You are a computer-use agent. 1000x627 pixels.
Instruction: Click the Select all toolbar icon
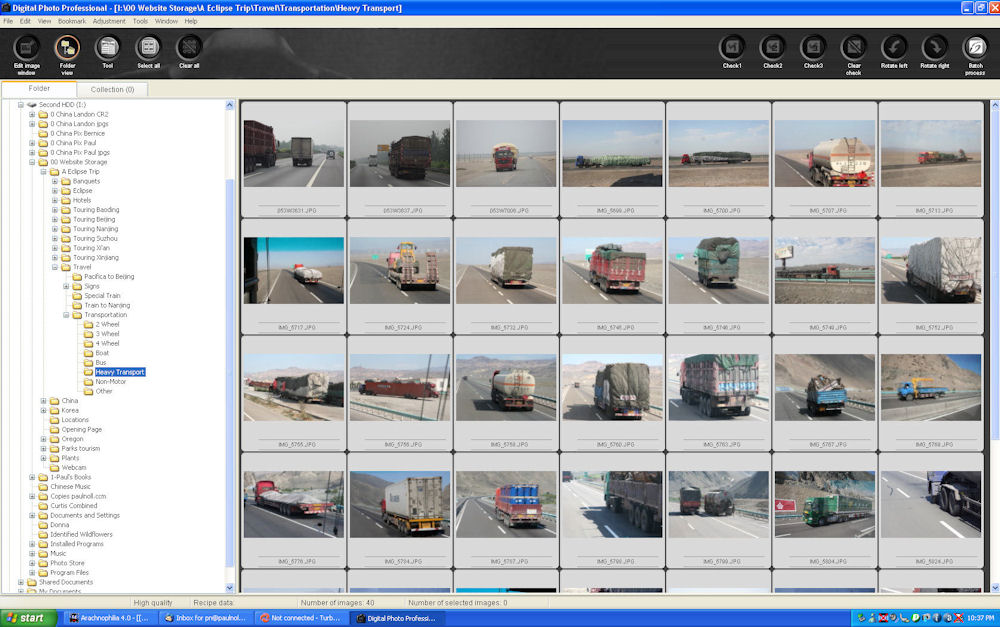(x=148, y=48)
